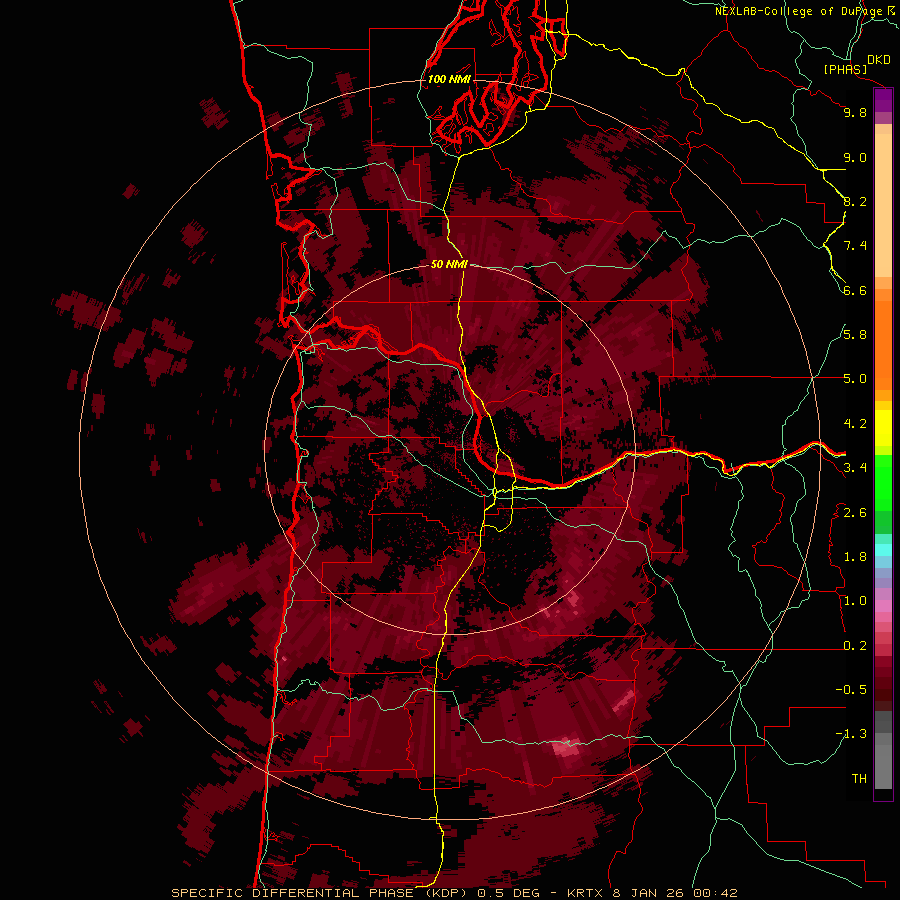Click the 0.5 DEG elevation text
900x900 pixels.
[x=509, y=893]
